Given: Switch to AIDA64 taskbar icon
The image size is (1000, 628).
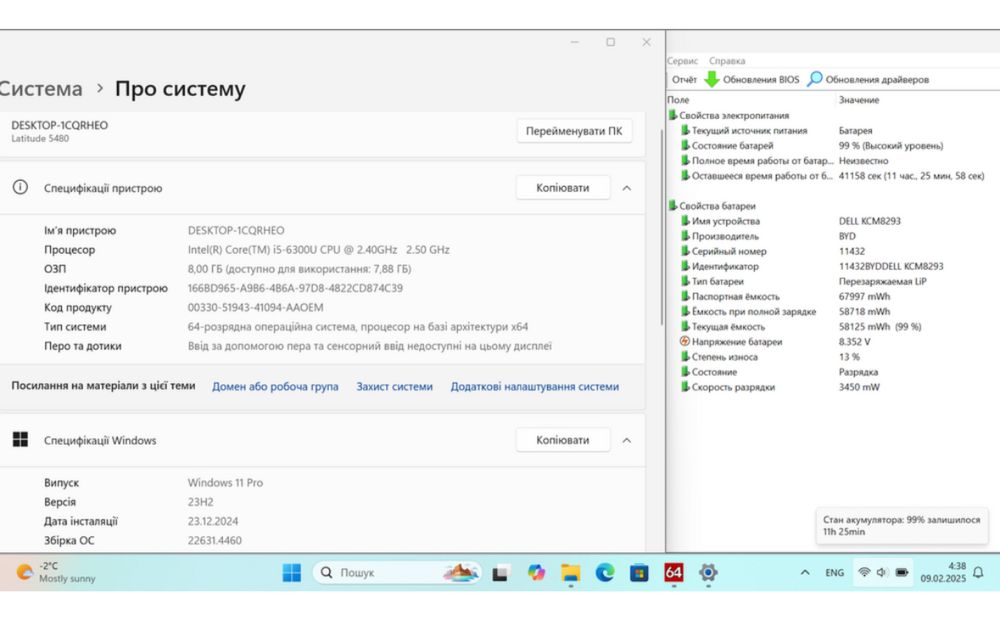Looking at the screenshot, I should (673, 573).
